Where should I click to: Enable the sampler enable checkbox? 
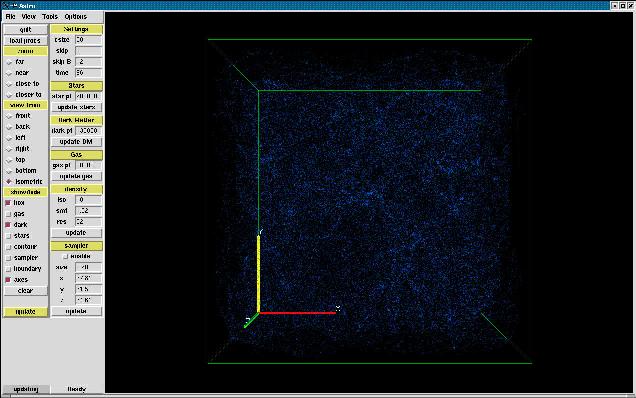point(65,256)
